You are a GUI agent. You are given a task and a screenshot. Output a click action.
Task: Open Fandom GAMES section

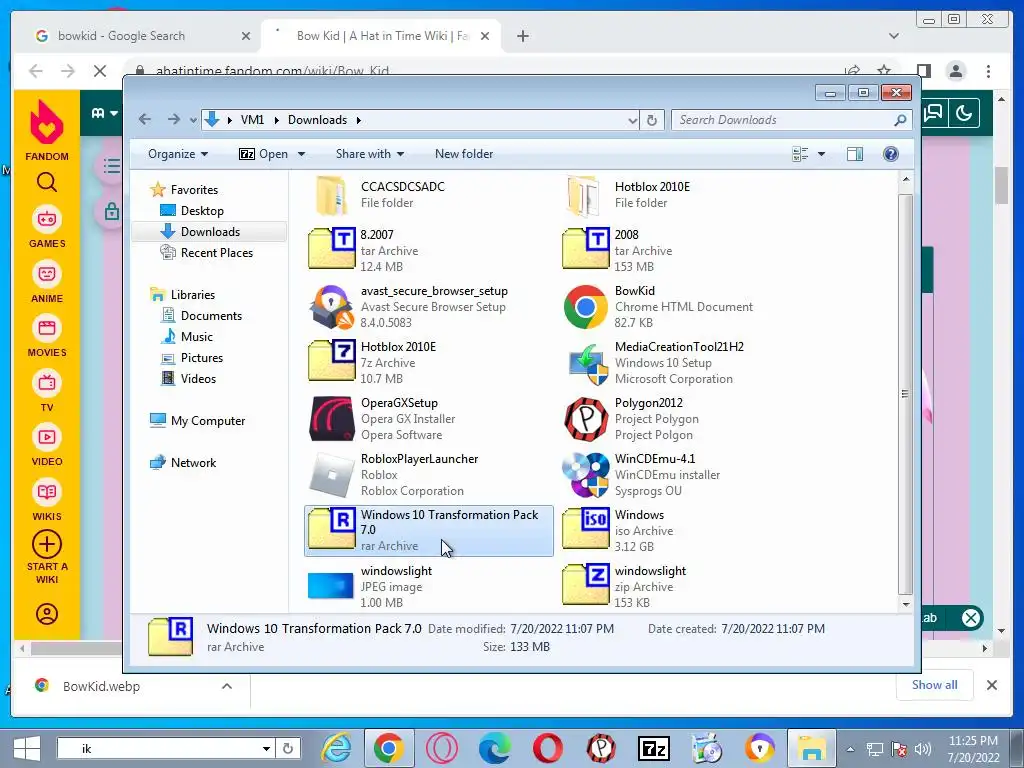coord(47,227)
